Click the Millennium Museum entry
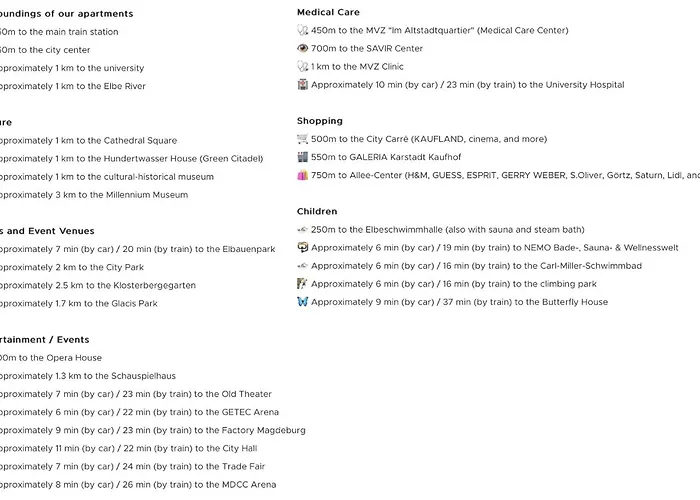This screenshot has width=700, height=500. pos(95,195)
